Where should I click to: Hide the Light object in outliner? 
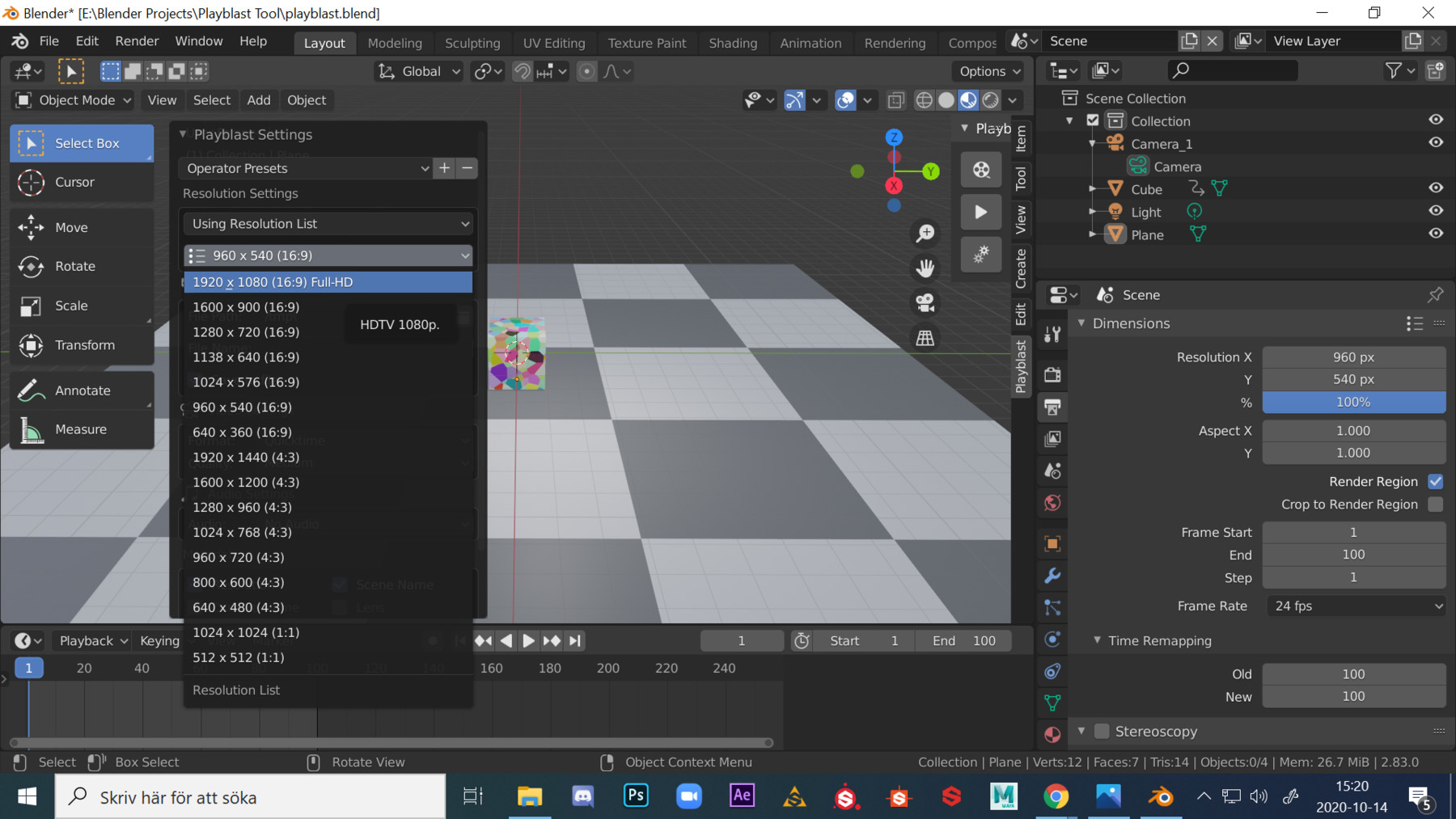click(x=1436, y=211)
